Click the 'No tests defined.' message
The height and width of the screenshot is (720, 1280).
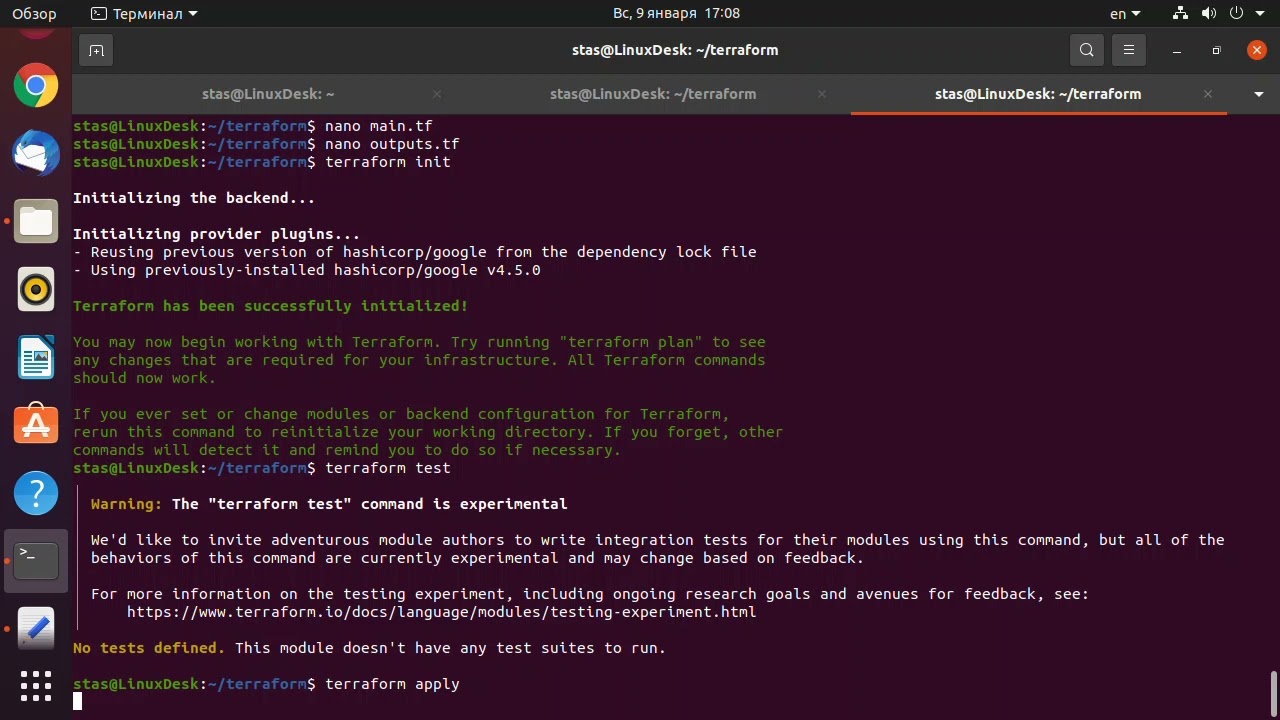(x=149, y=648)
